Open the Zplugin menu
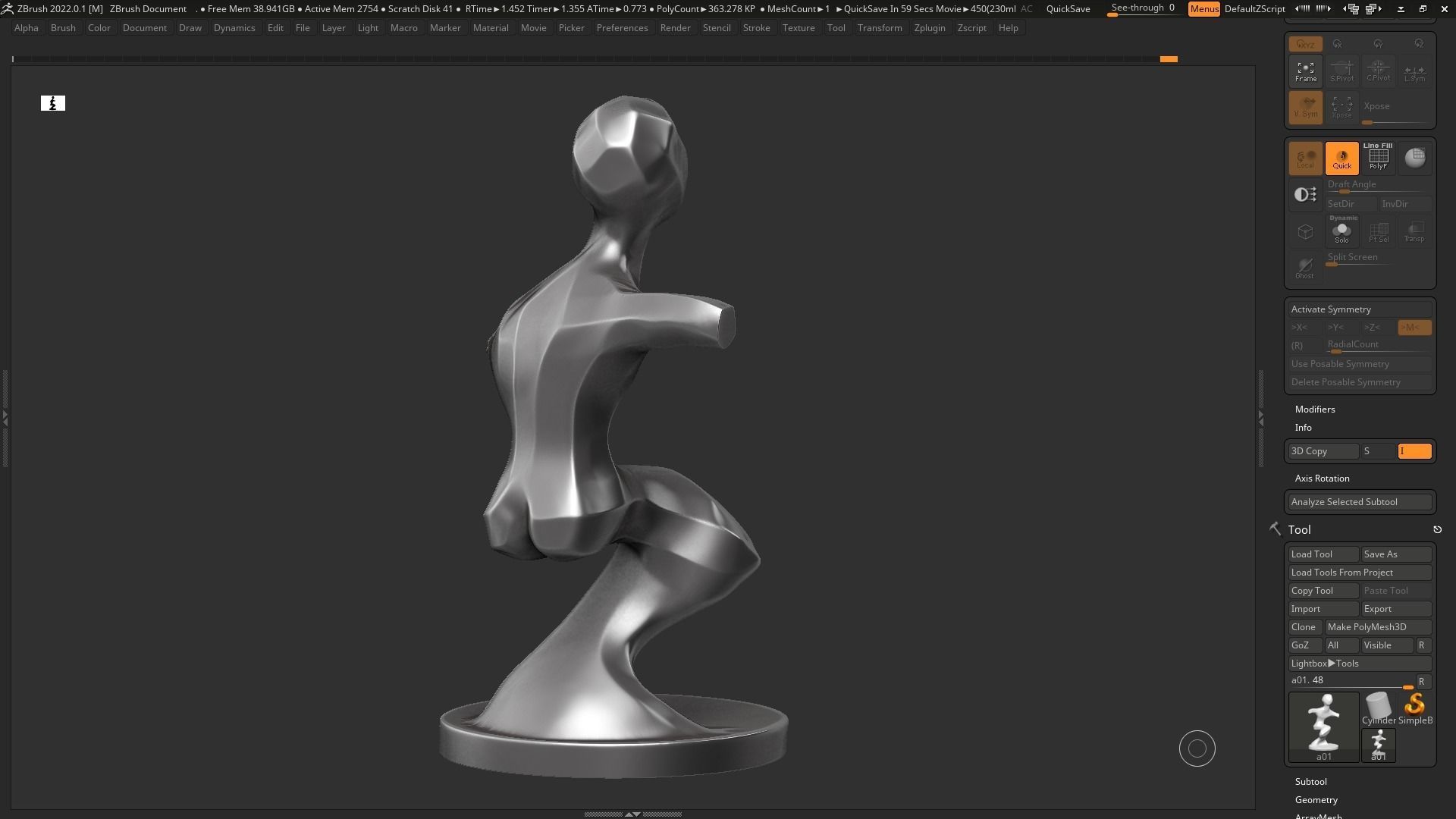The height and width of the screenshot is (819, 1456). 930,28
